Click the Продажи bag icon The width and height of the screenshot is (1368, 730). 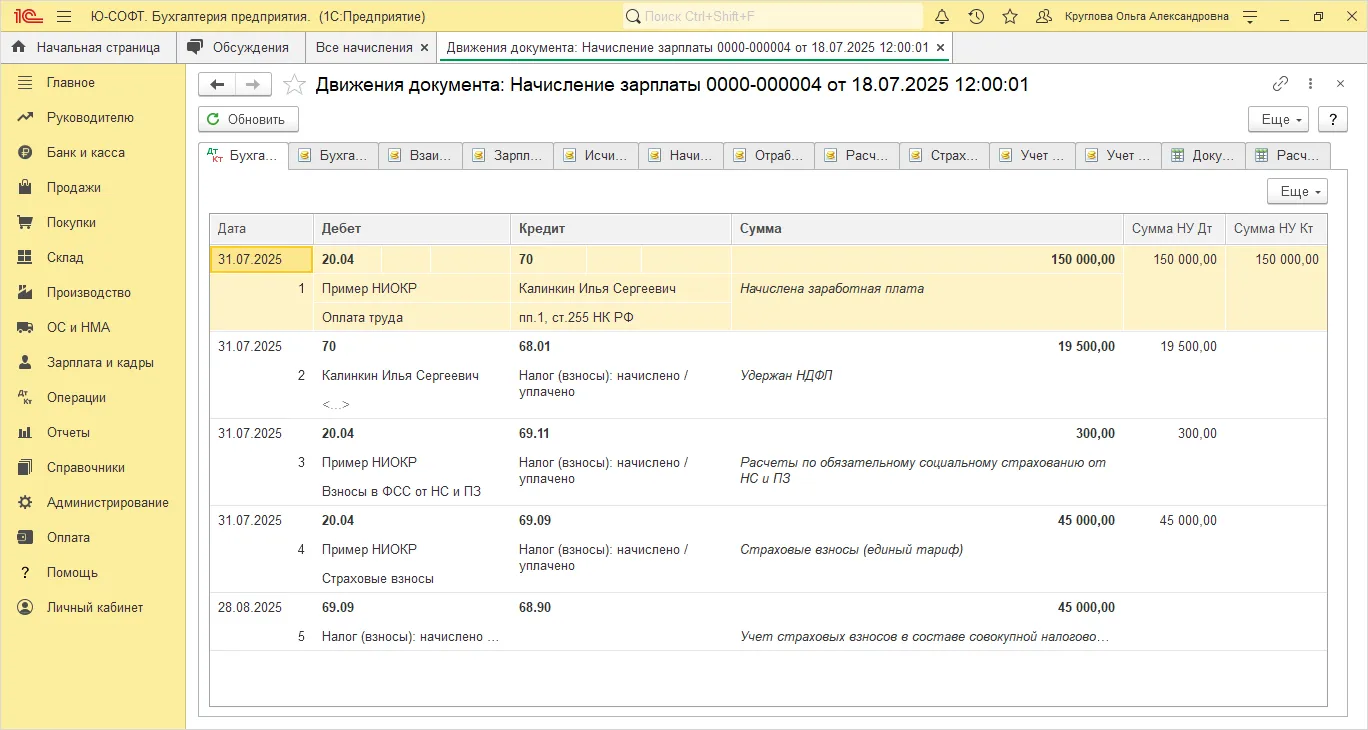click(x=26, y=187)
